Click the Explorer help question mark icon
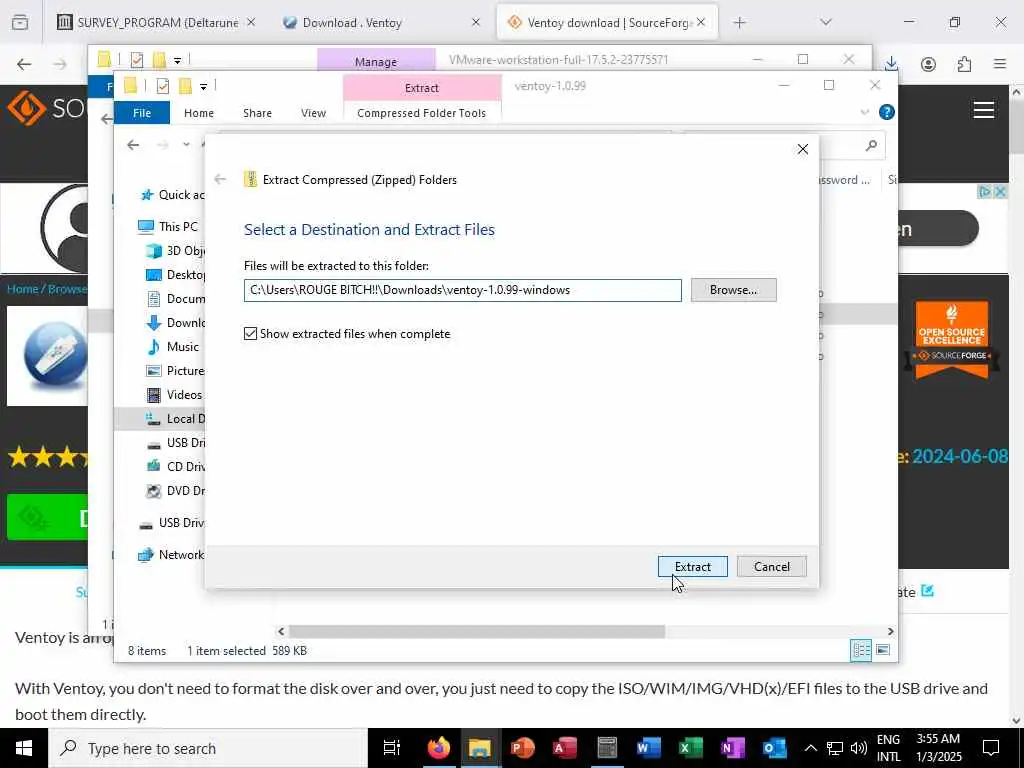The height and width of the screenshot is (768, 1024). tap(886, 112)
